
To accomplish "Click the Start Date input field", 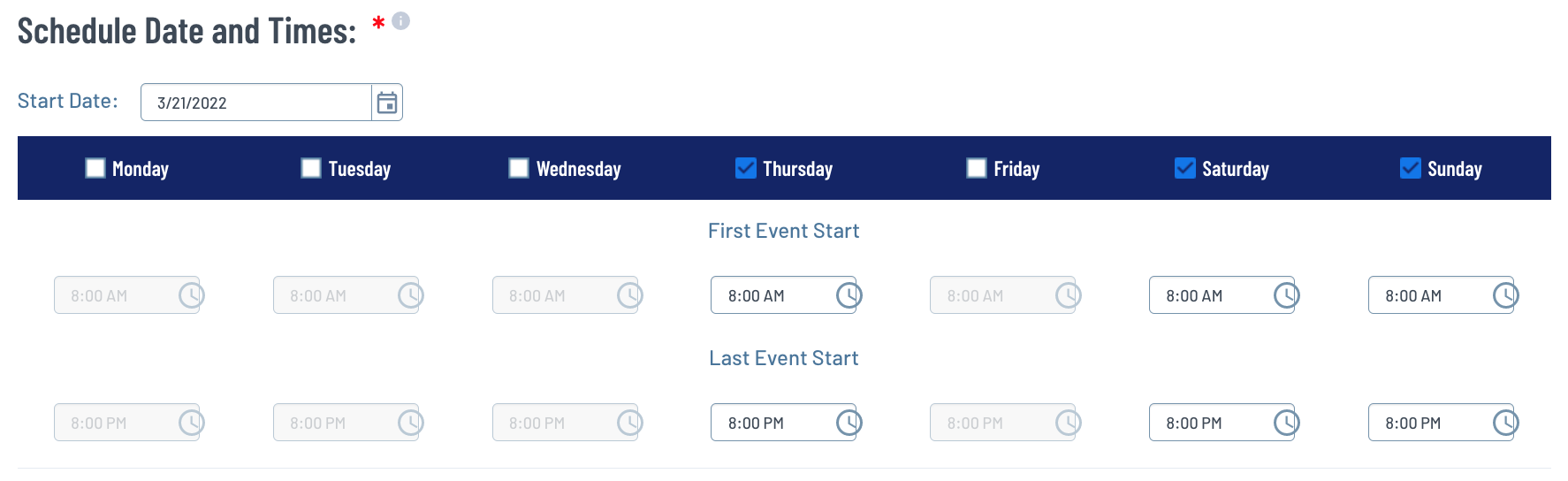I will (256, 103).
